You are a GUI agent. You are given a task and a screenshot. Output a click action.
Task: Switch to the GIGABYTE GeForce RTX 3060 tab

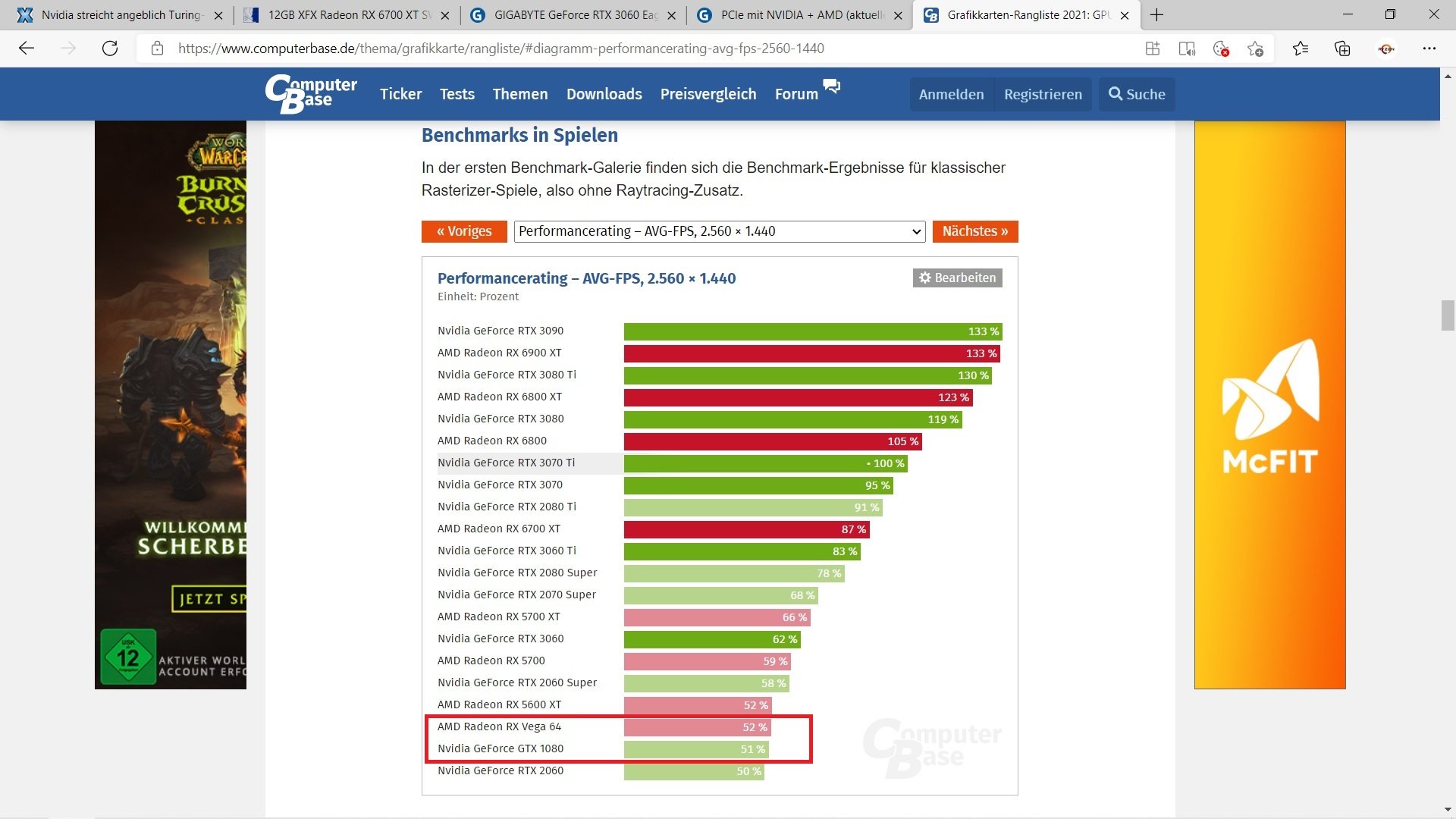575,15
